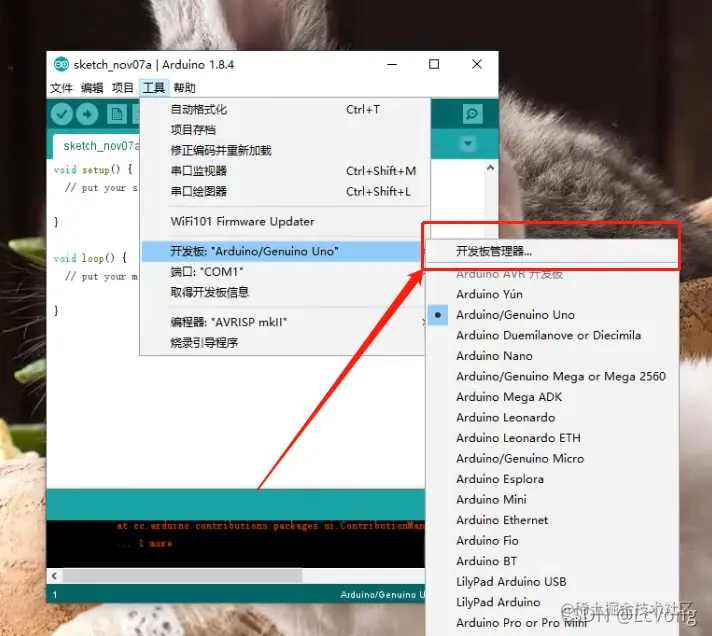Click the console scroll left arrow
The height and width of the screenshot is (636, 712).
point(54,576)
